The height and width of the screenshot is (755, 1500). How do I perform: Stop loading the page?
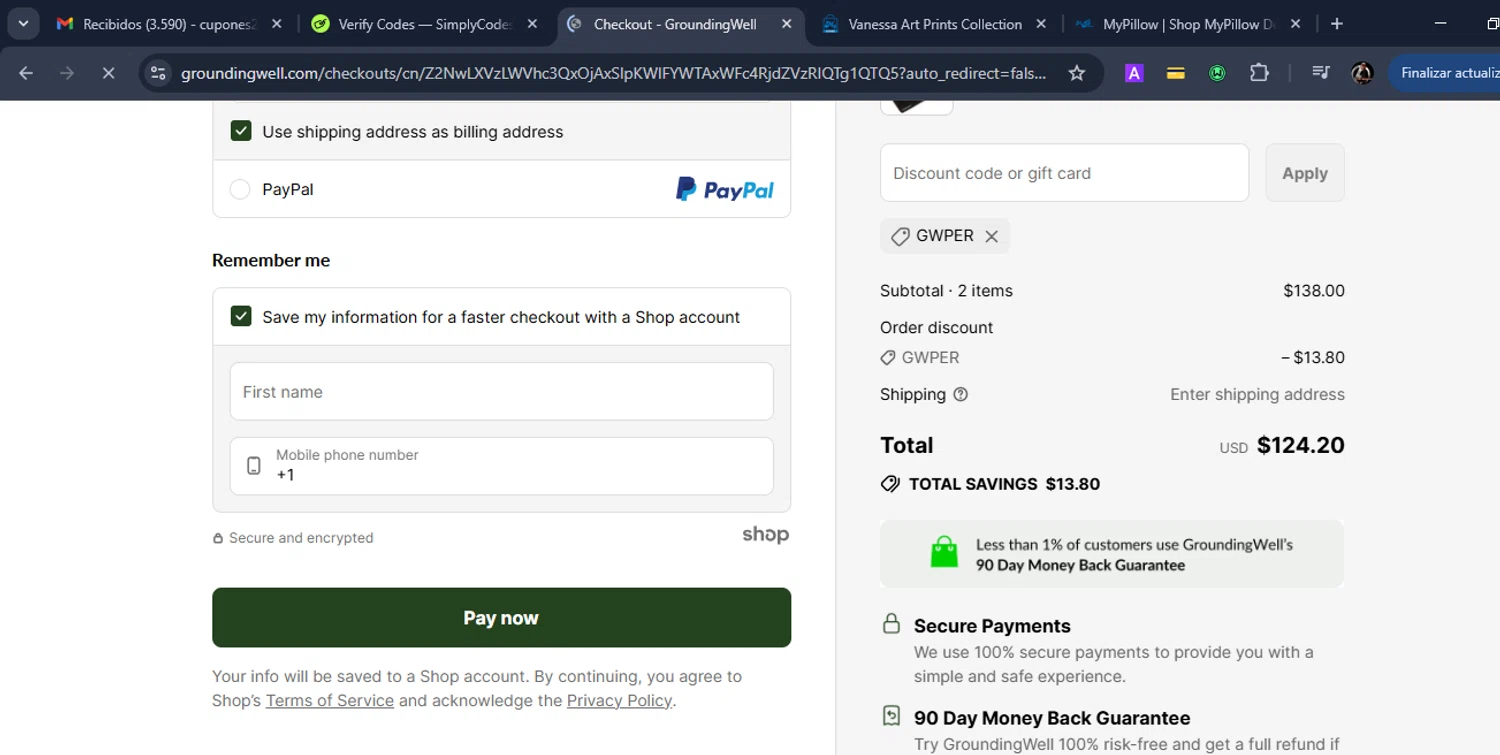coord(108,73)
